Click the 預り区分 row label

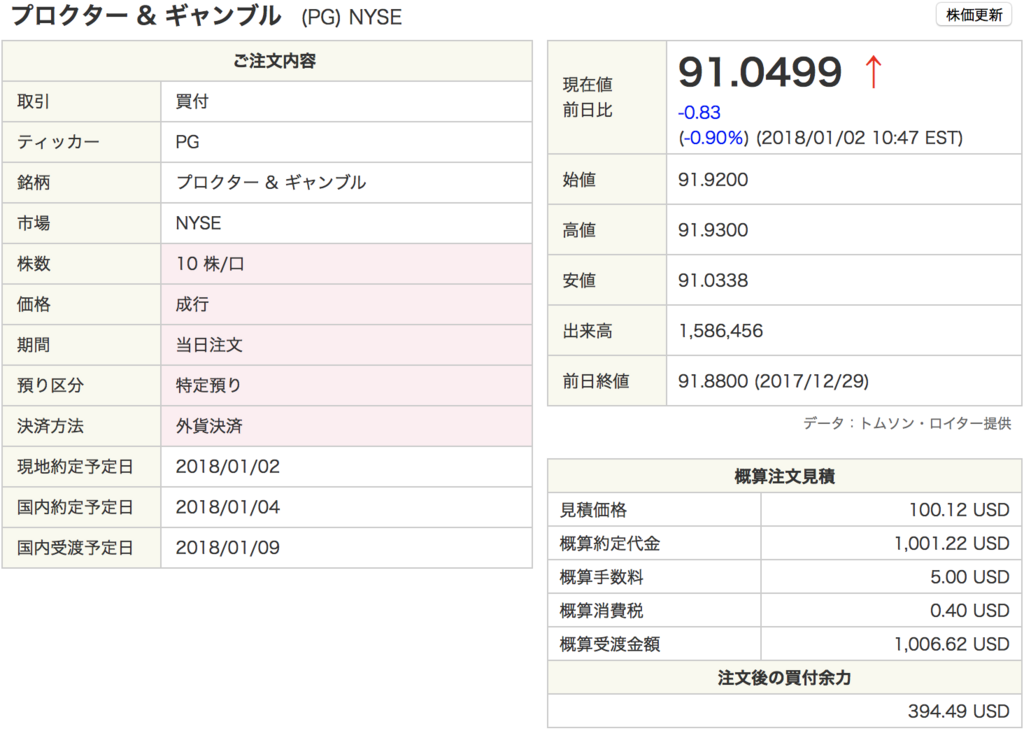50,385
